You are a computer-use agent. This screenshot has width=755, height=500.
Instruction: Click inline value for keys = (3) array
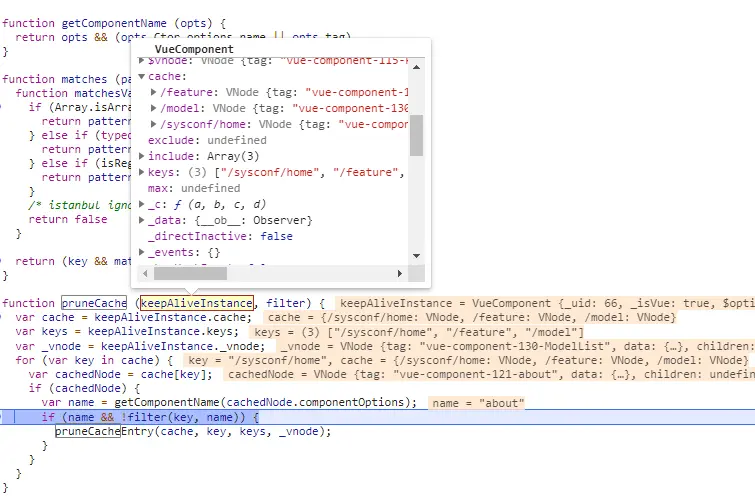coord(418,332)
